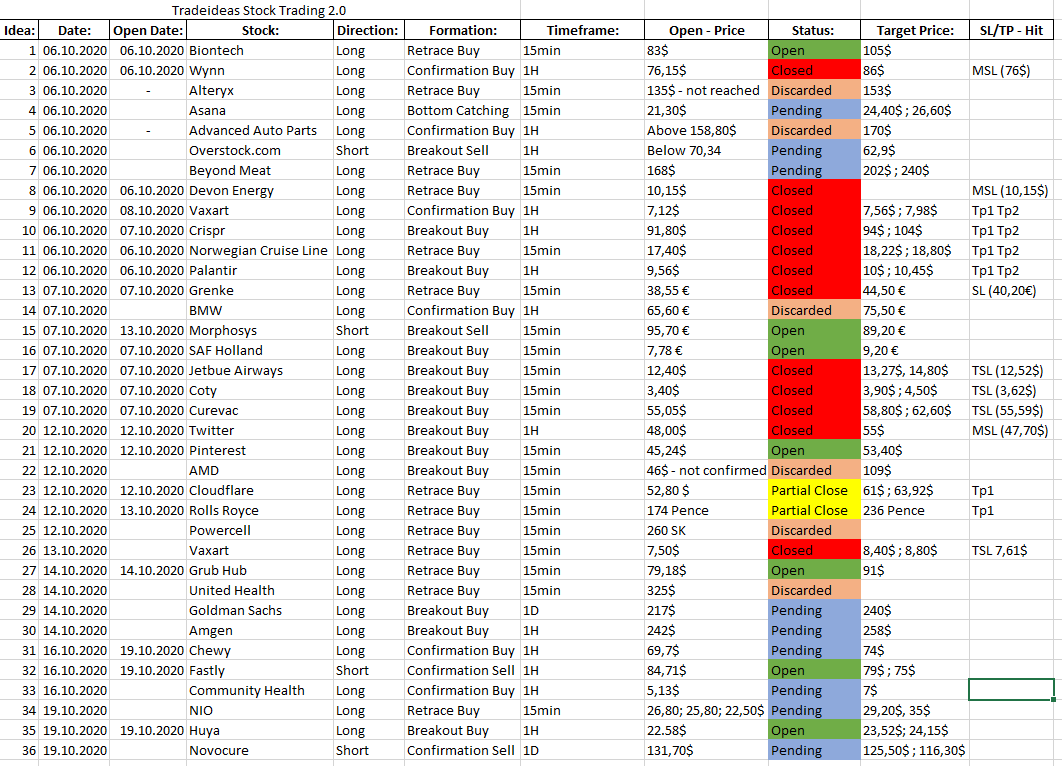
Task: Click the 'Status:' header cell
Action: tap(814, 30)
